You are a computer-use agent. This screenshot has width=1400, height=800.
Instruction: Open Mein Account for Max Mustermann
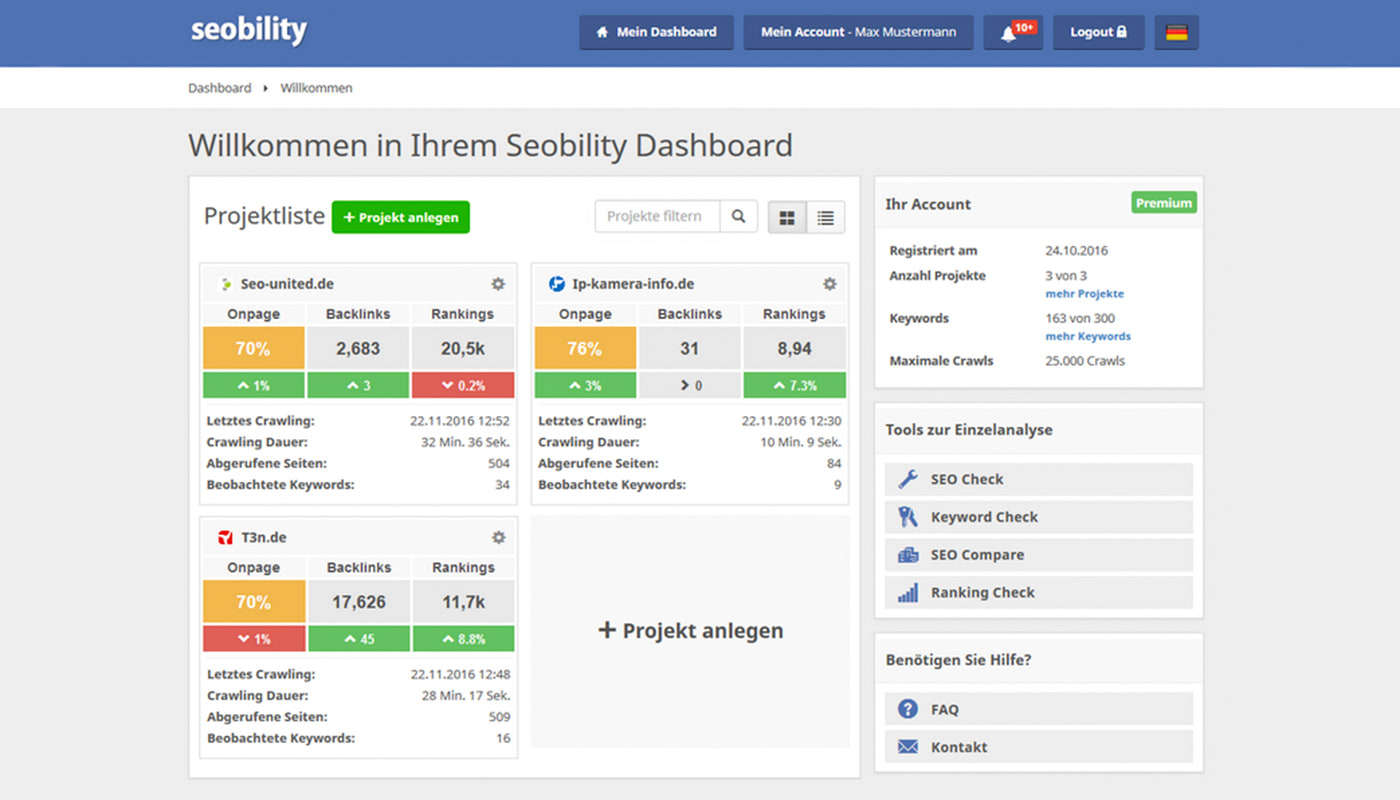pos(858,32)
